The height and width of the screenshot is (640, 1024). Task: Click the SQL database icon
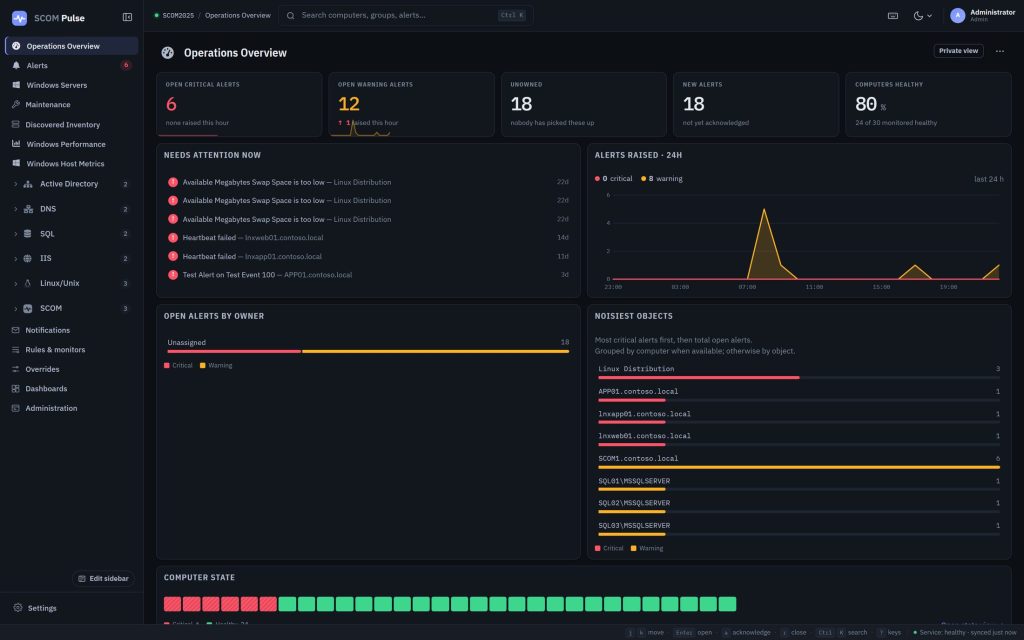[27, 234]
